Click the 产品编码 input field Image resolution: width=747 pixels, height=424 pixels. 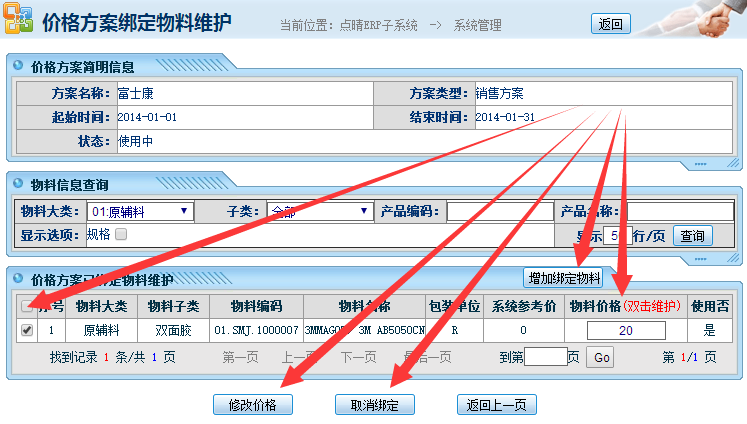499,211
